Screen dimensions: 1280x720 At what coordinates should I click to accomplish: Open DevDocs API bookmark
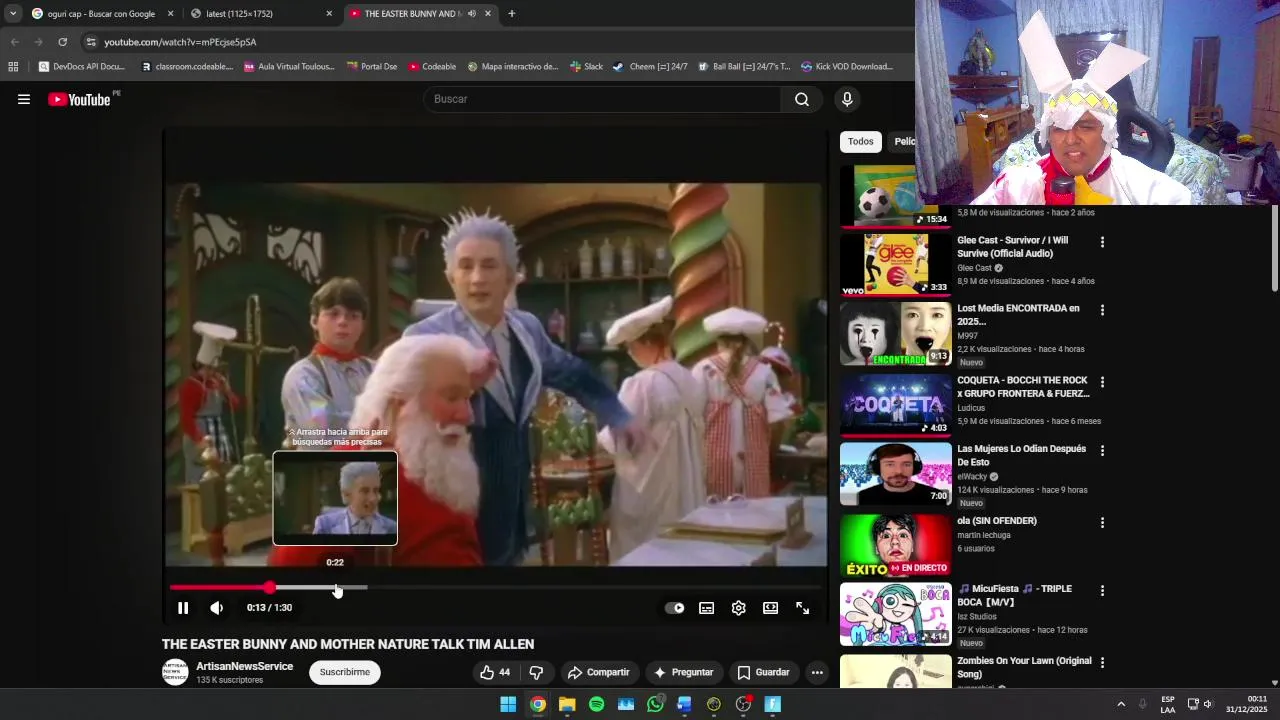click(x=82, y=67)
